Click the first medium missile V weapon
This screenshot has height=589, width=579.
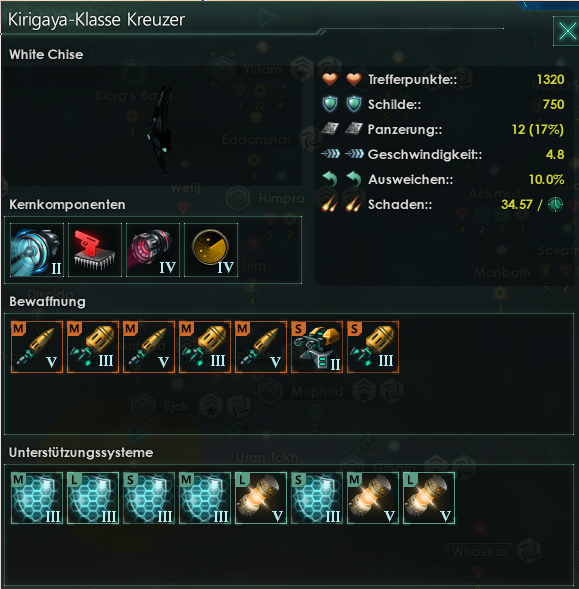pos(37,347)
